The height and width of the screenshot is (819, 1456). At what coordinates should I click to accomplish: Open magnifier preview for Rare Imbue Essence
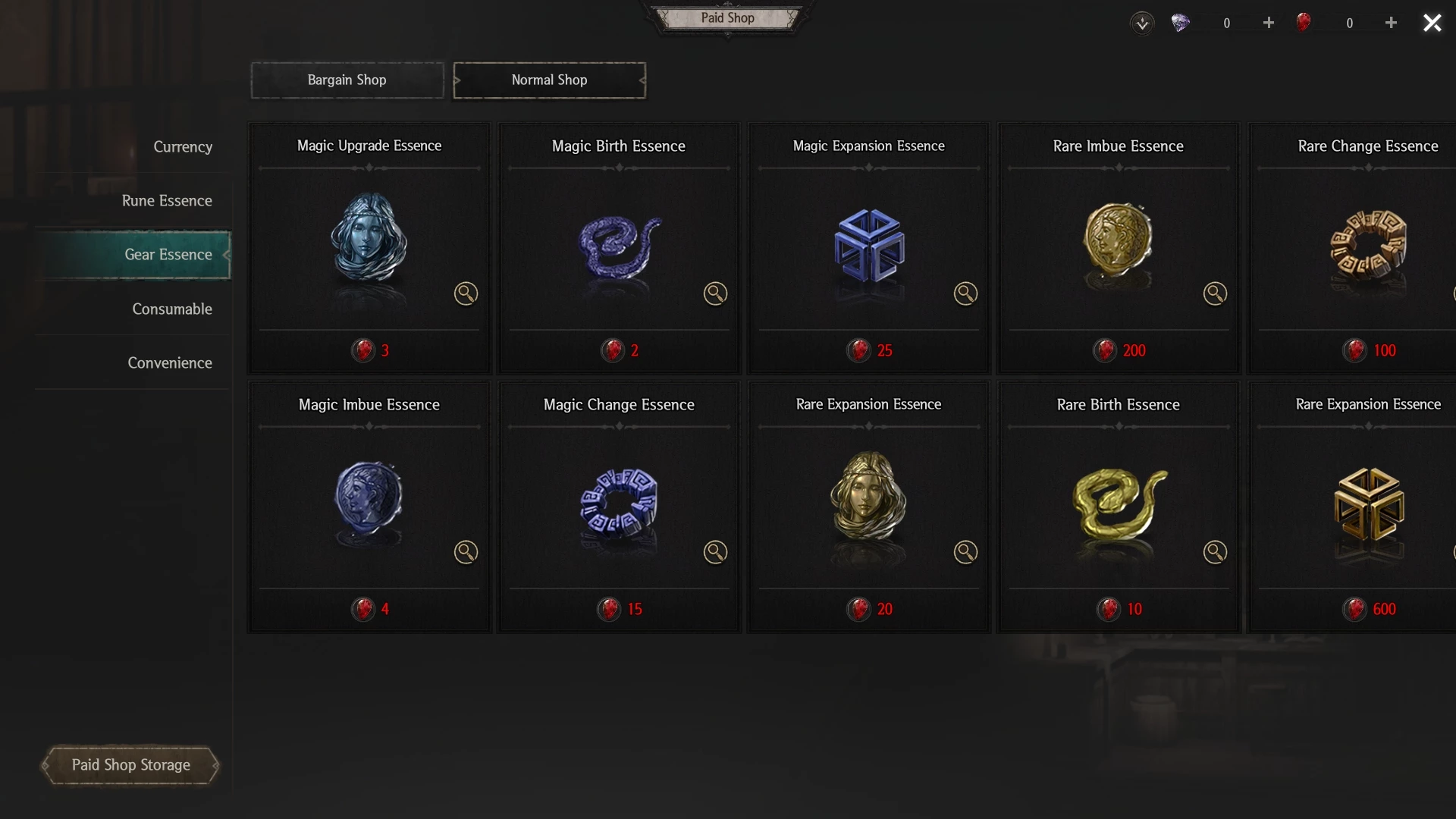[1215, 293]
